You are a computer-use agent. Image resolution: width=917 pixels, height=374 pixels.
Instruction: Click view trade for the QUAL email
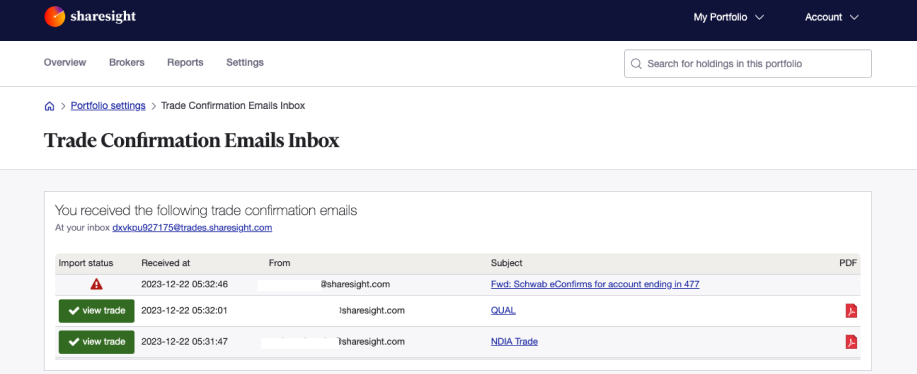click(x=96, y=311)
